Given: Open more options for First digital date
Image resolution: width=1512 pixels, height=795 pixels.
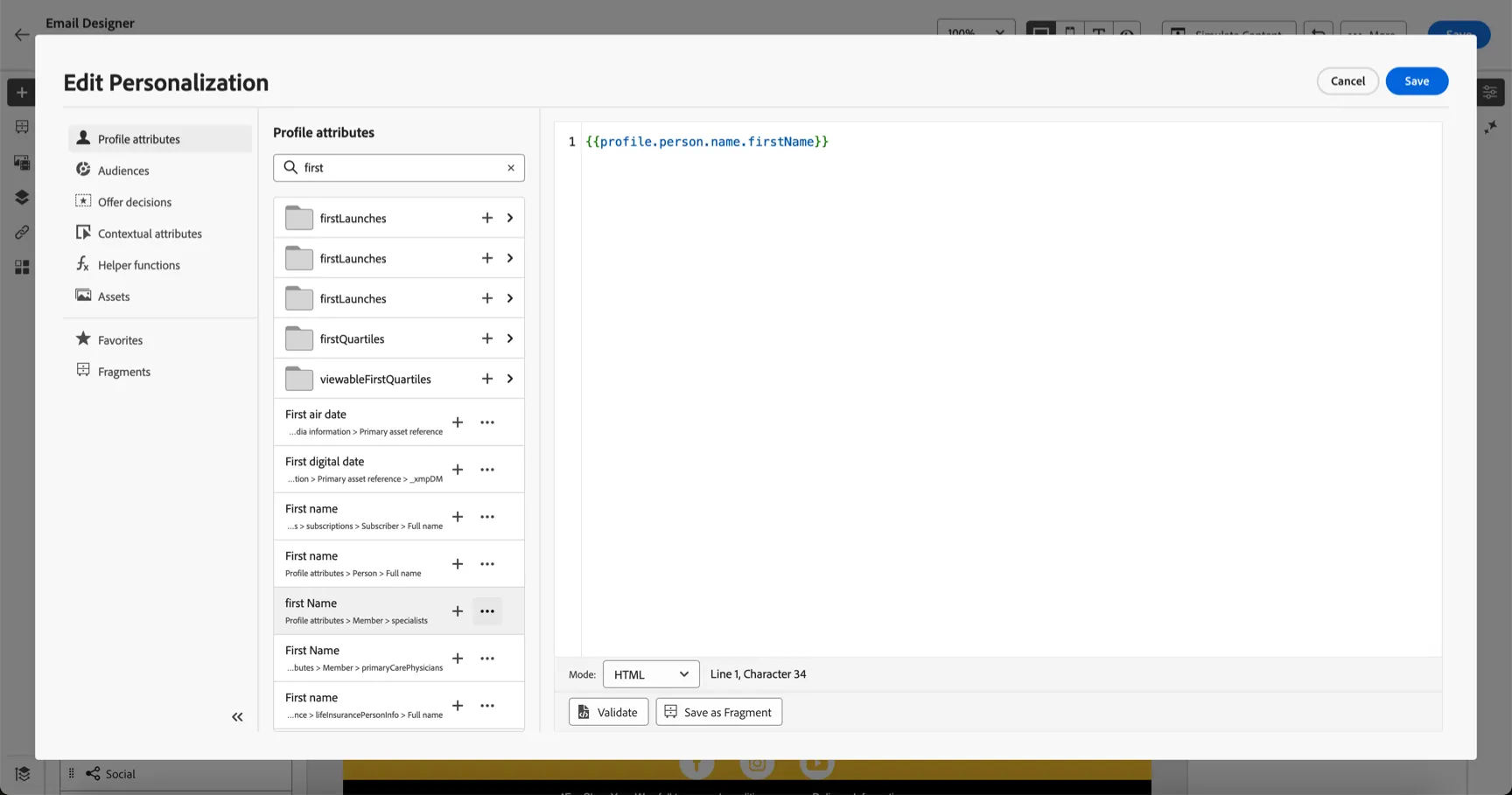Looking at the screenshot, I should click(x=487, y=470).
